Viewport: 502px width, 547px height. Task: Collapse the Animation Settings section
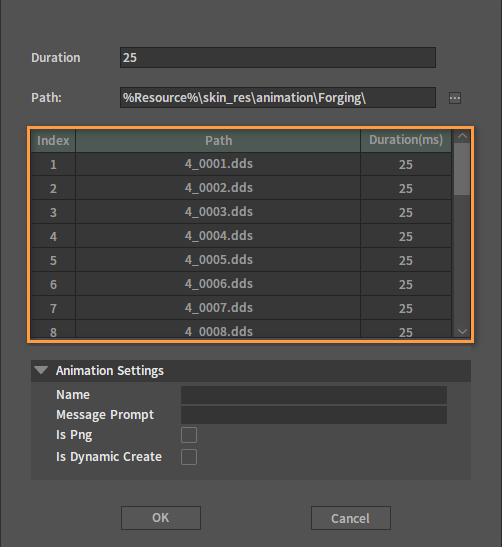coord(41,370)
